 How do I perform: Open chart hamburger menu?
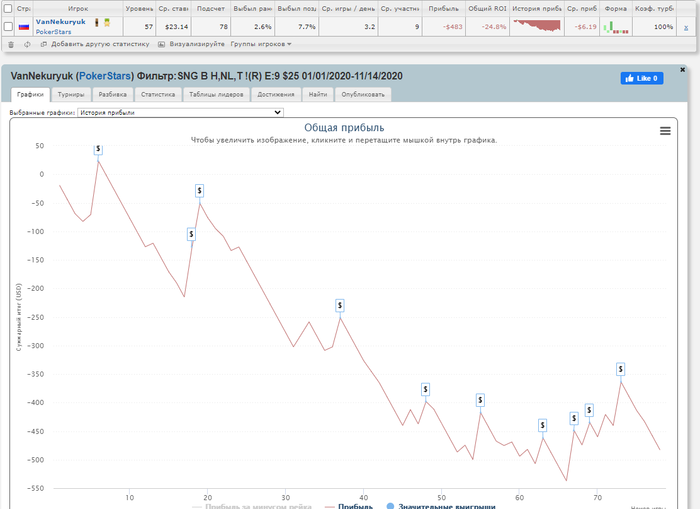pyautogui.click(x=665, y=131)
